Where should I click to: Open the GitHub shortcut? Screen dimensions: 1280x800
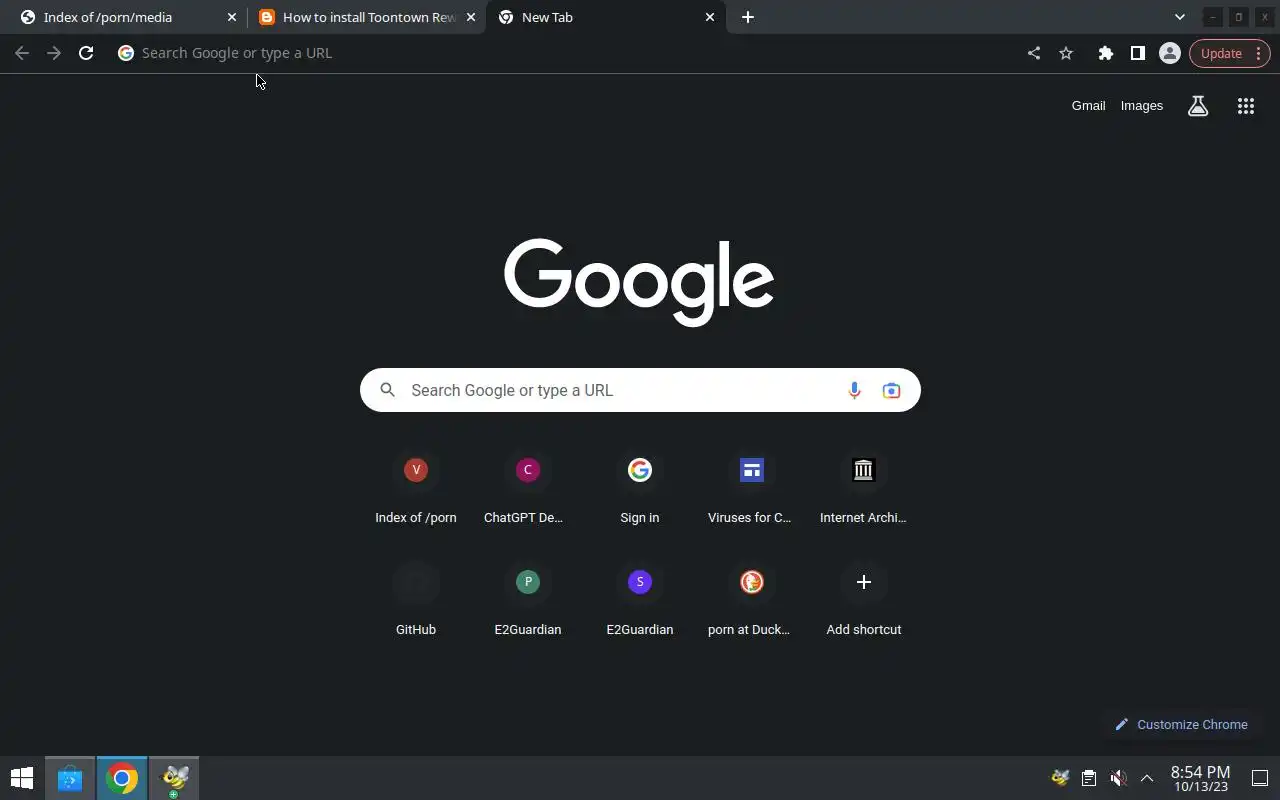[x=416, y=600]
